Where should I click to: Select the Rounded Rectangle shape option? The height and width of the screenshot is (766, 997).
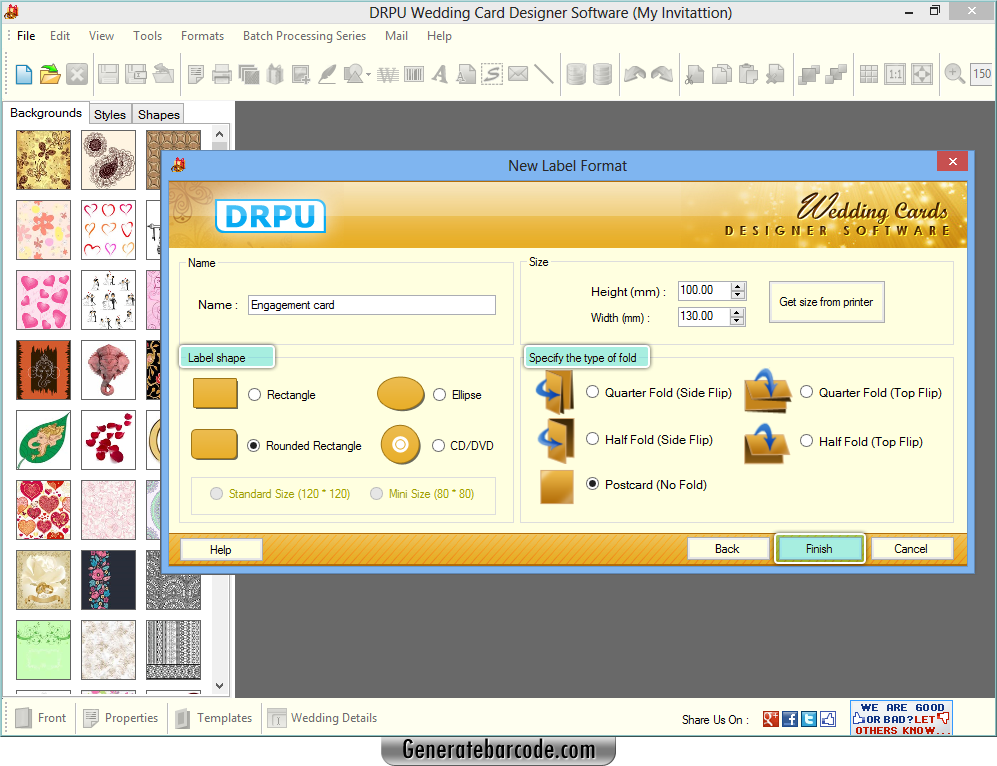[x=254, y=446]
